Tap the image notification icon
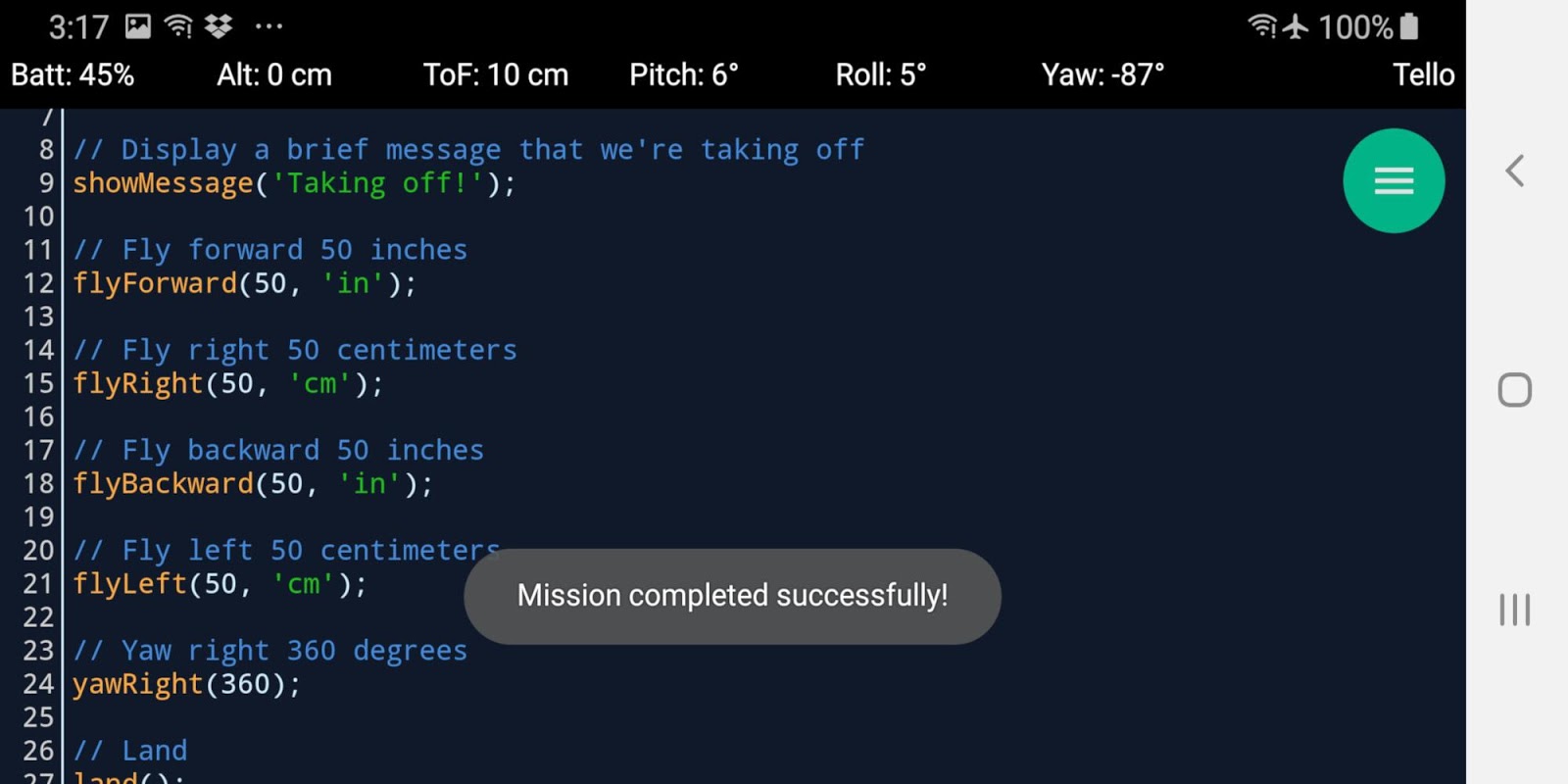Screen dimensions: 1568x784 coord(138,26)
